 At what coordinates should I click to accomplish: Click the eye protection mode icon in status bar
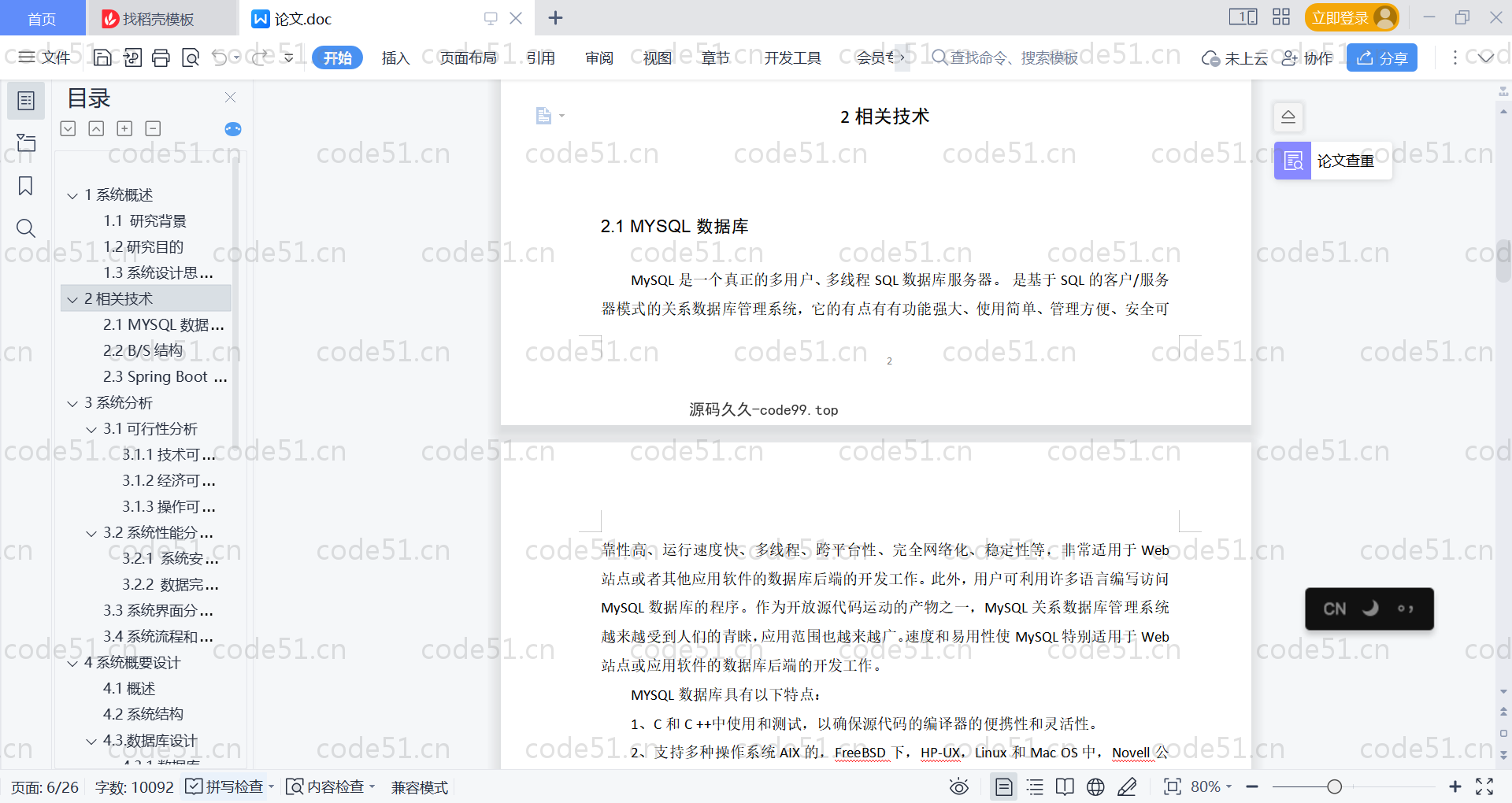click(958, 786)
